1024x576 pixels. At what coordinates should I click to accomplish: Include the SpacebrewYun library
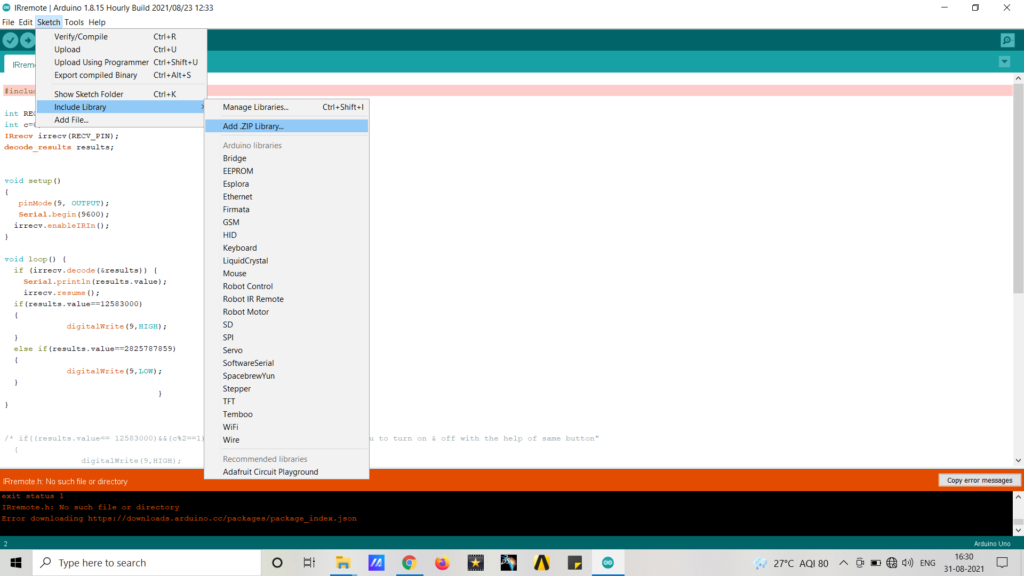287,376
